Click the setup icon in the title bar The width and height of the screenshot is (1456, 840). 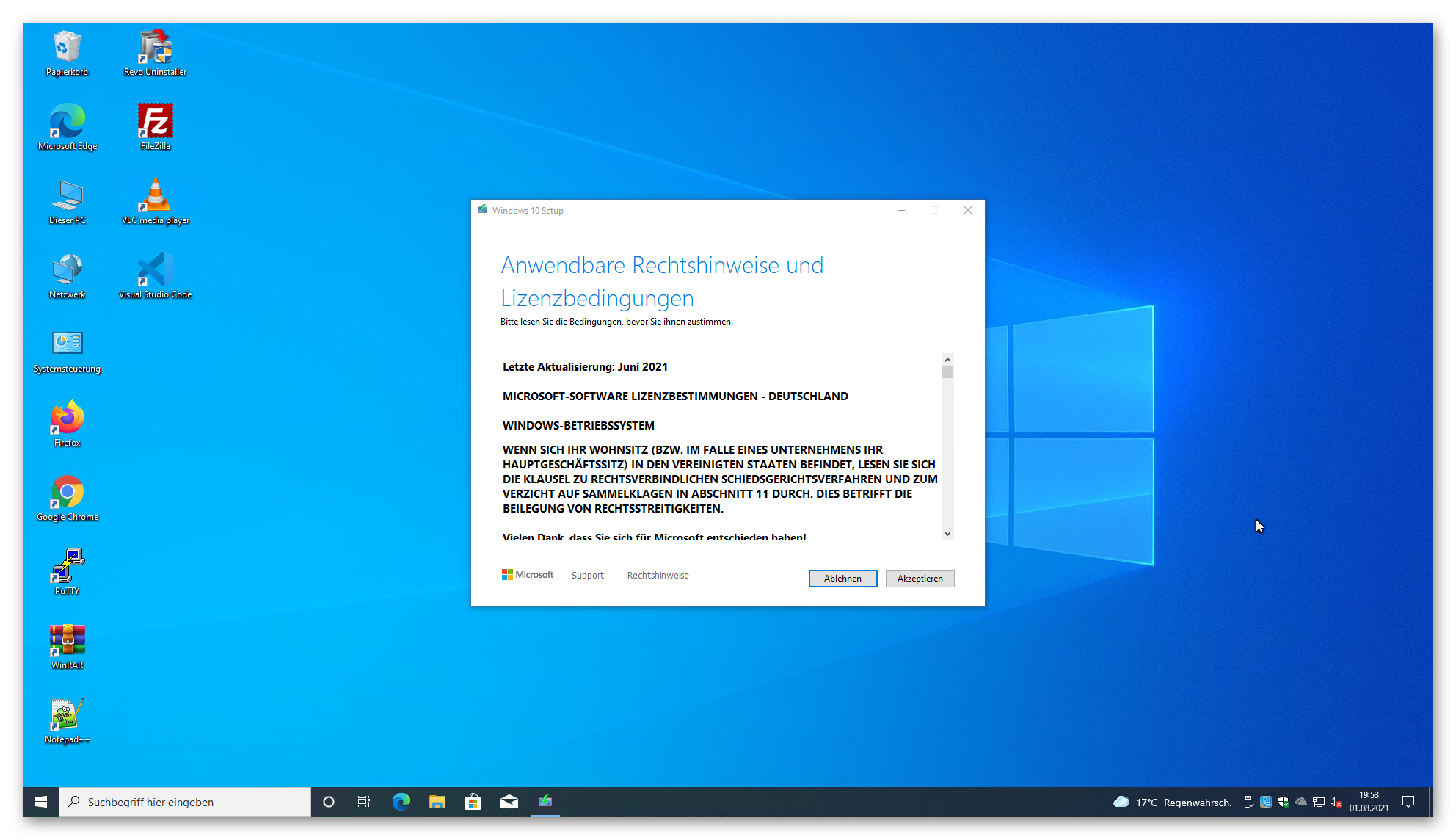[x=483, y=210]
